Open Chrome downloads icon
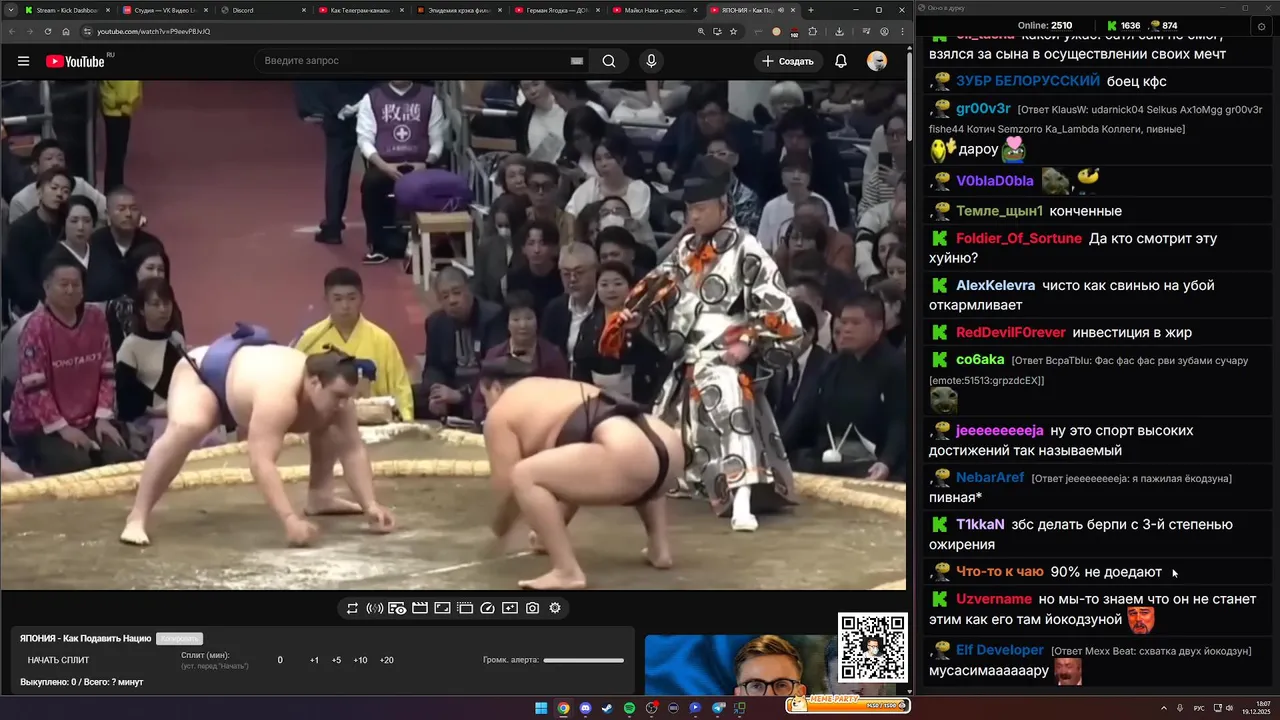Image resolution: width=1280 pixels, height=720 pixels. 838,31
